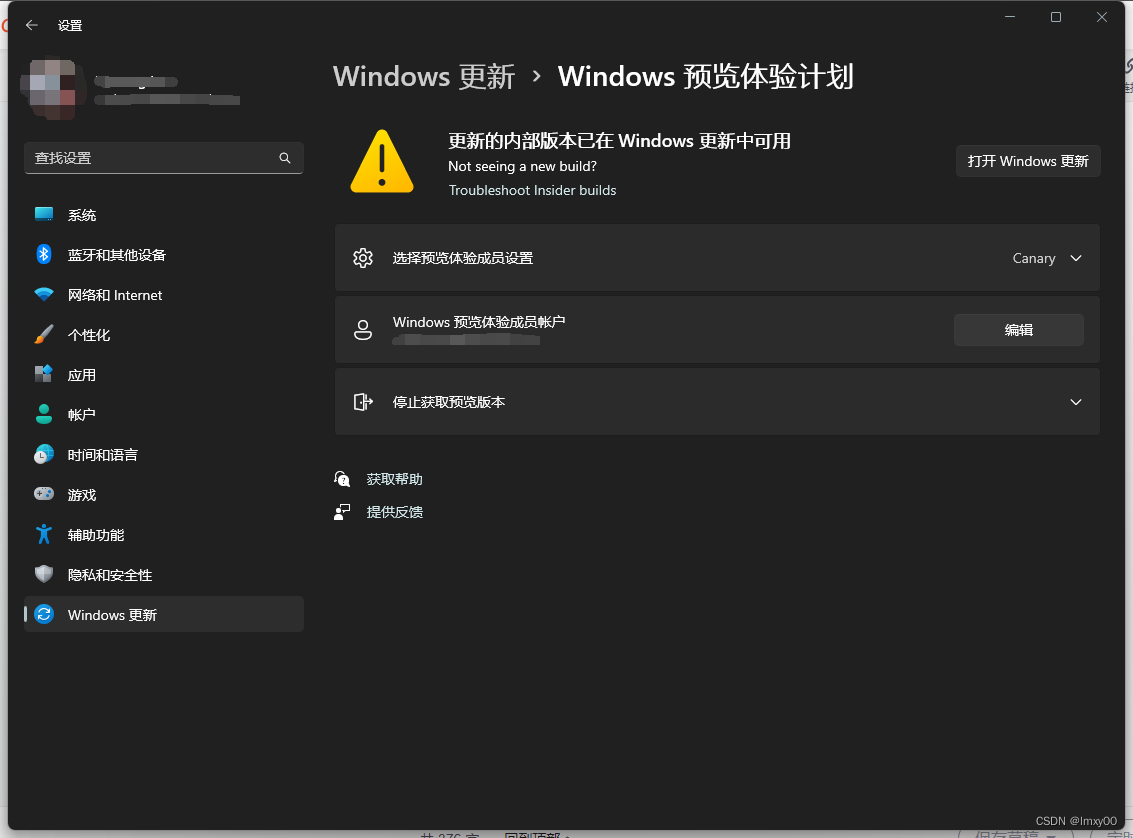Open the 提供反馈 link
1133x838 pixels.
tap(394, 512)
